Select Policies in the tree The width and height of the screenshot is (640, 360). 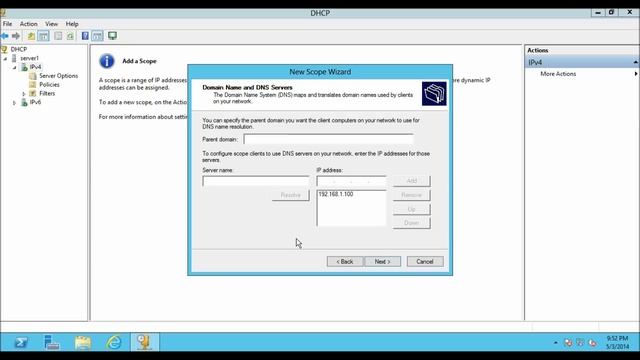click(x=49, y=84)
